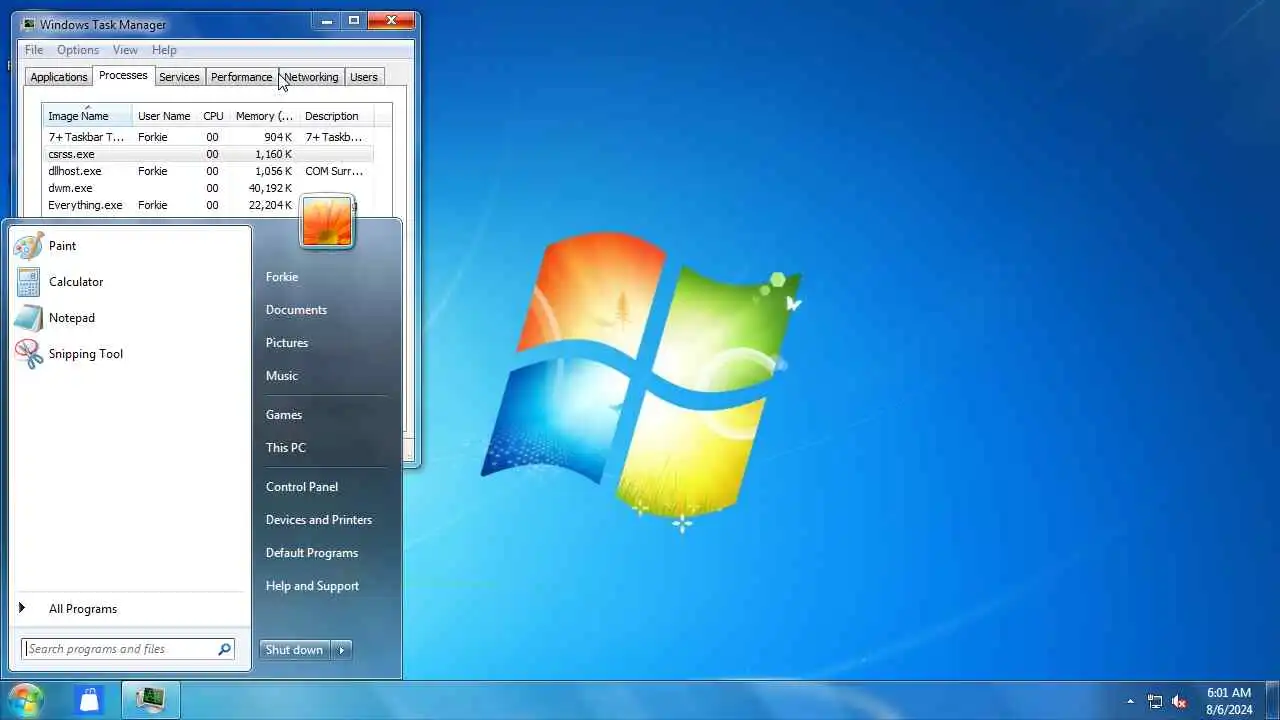Open Notepad from the Start menu
1280x720 pixels.
coord(130,318)
